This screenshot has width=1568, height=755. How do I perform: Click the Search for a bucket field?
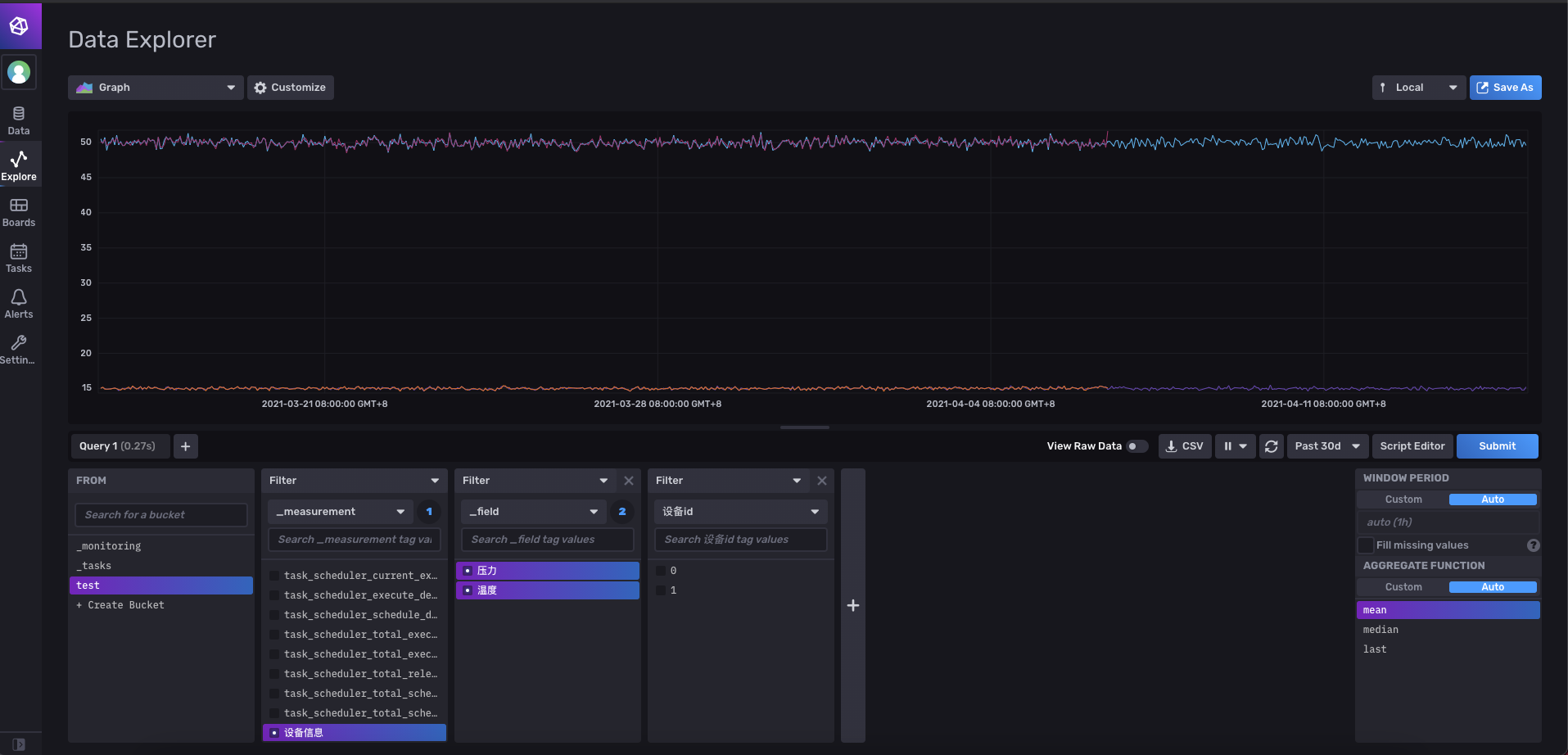click(x=161, y=515)
